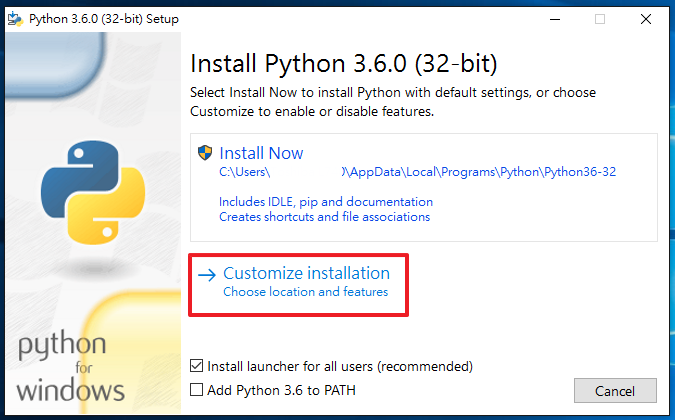Open Customize installation options
This screenshot has height=420, width=675.
click(306, 273)
